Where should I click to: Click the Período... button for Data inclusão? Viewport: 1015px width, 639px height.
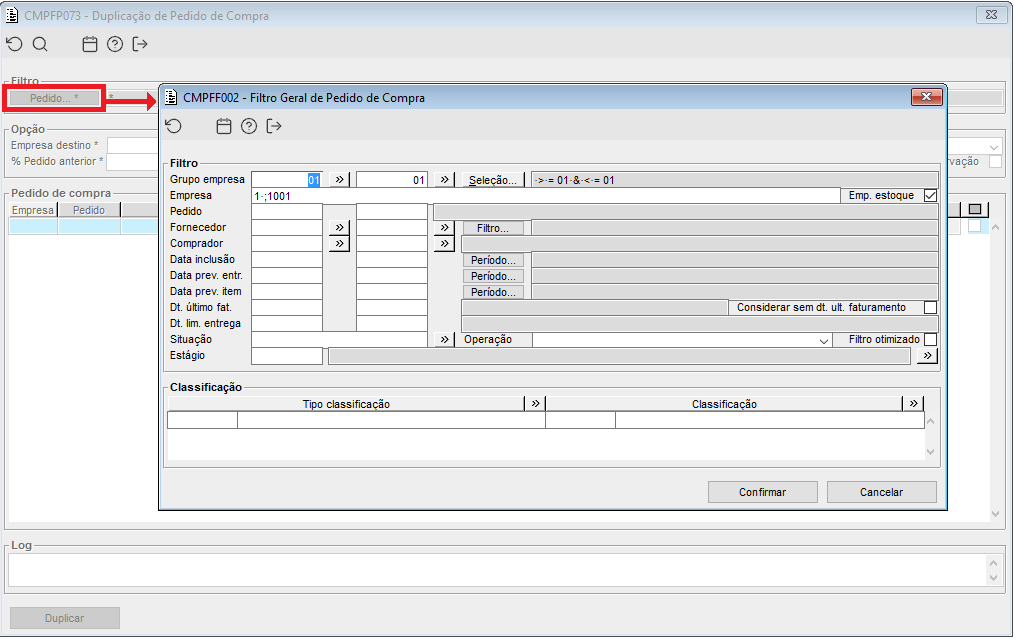coord(493,260)
